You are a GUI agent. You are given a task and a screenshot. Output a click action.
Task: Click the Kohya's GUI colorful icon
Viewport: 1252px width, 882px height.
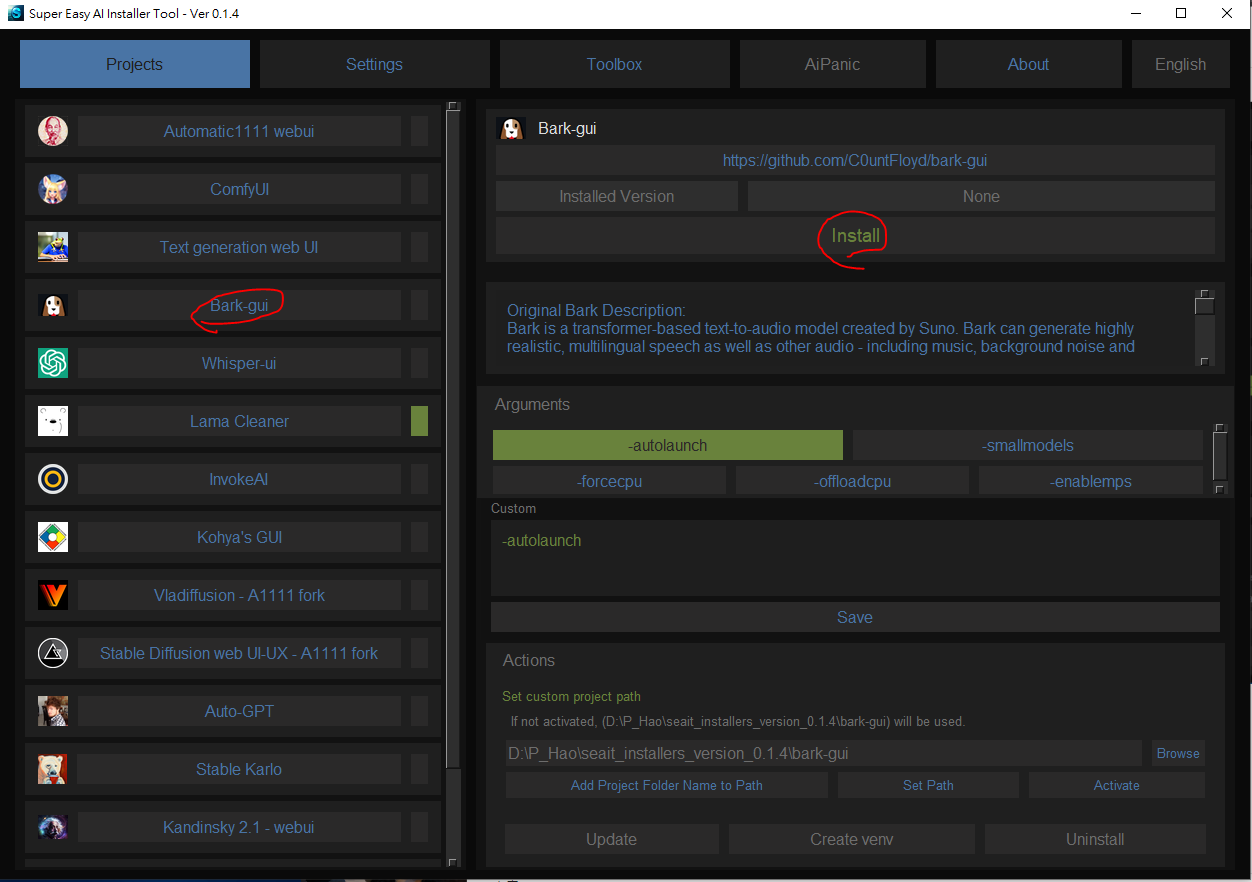coord(53,537)
